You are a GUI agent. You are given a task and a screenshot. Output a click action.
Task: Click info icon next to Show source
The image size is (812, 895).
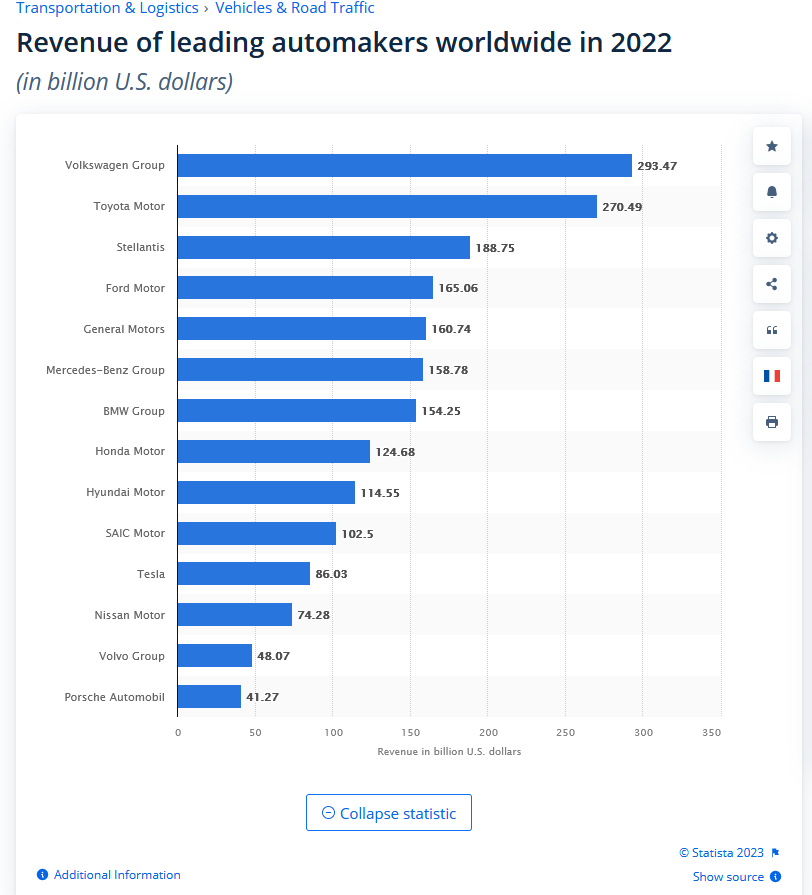coord(775,877)
